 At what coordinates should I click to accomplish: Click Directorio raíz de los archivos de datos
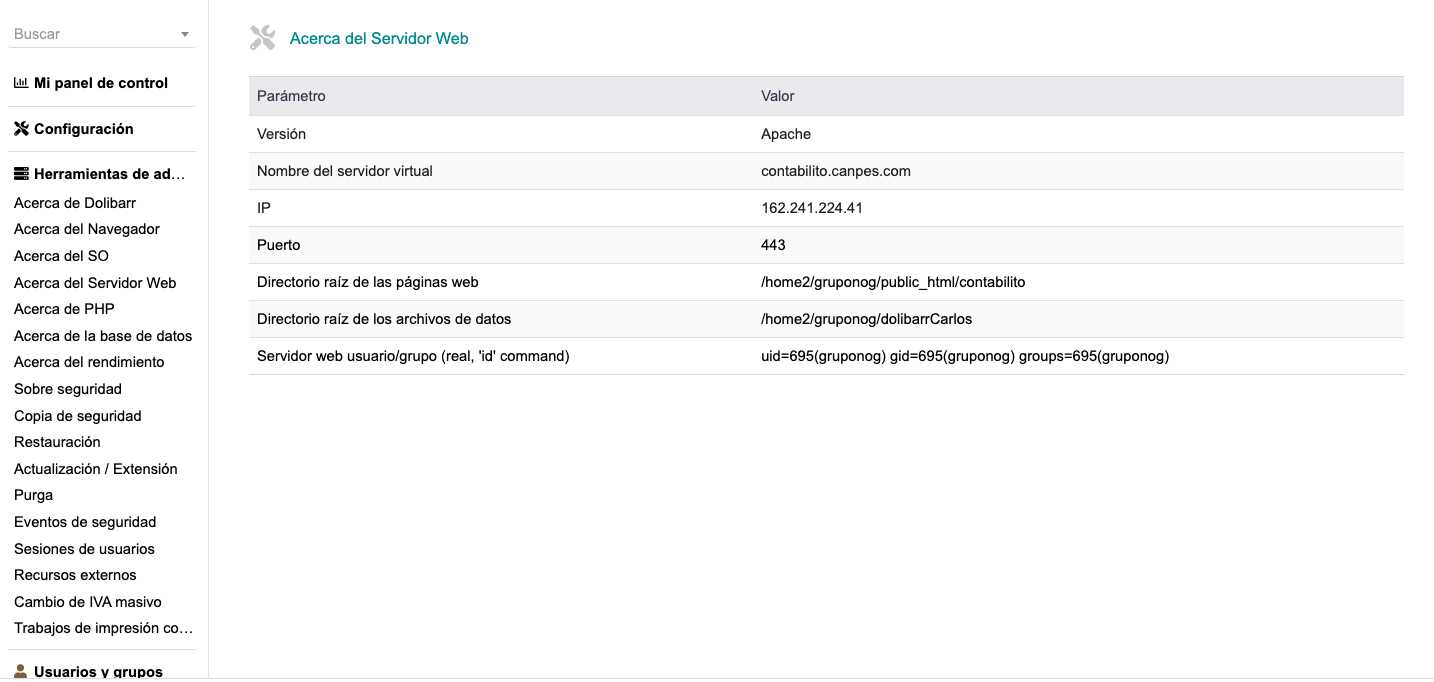pyautogui.click(x=384, y=319)
